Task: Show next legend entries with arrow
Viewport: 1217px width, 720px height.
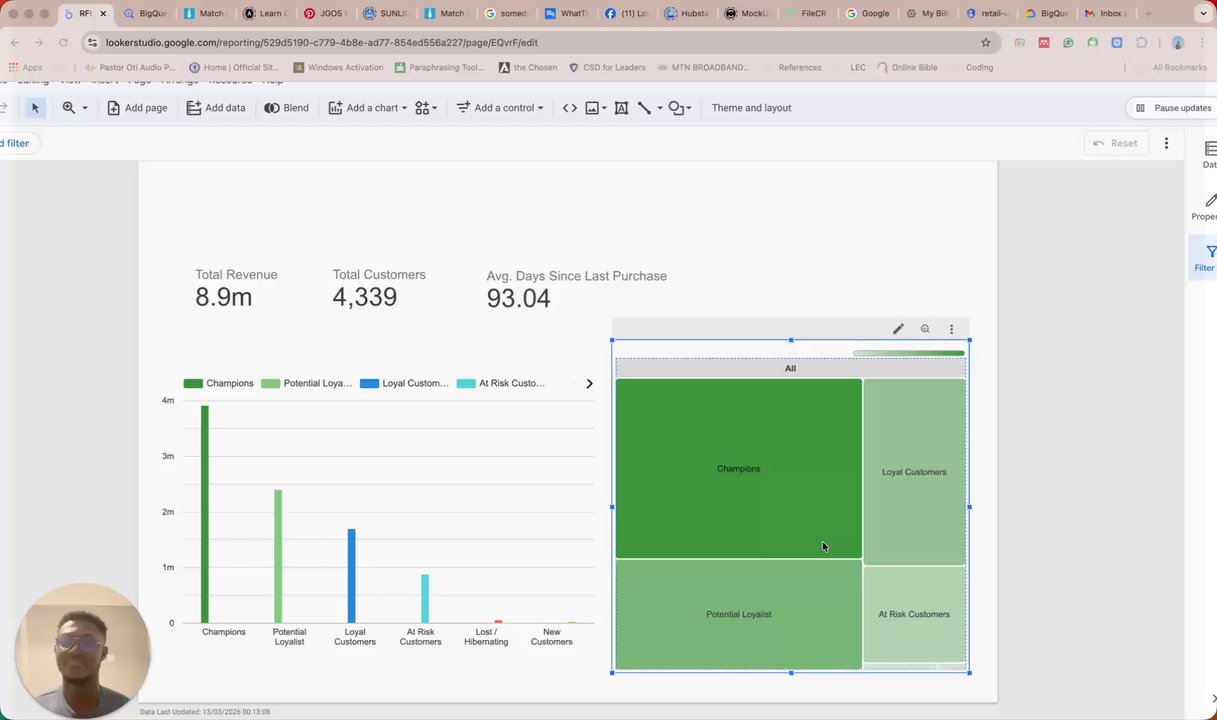Action: point(589,384)
